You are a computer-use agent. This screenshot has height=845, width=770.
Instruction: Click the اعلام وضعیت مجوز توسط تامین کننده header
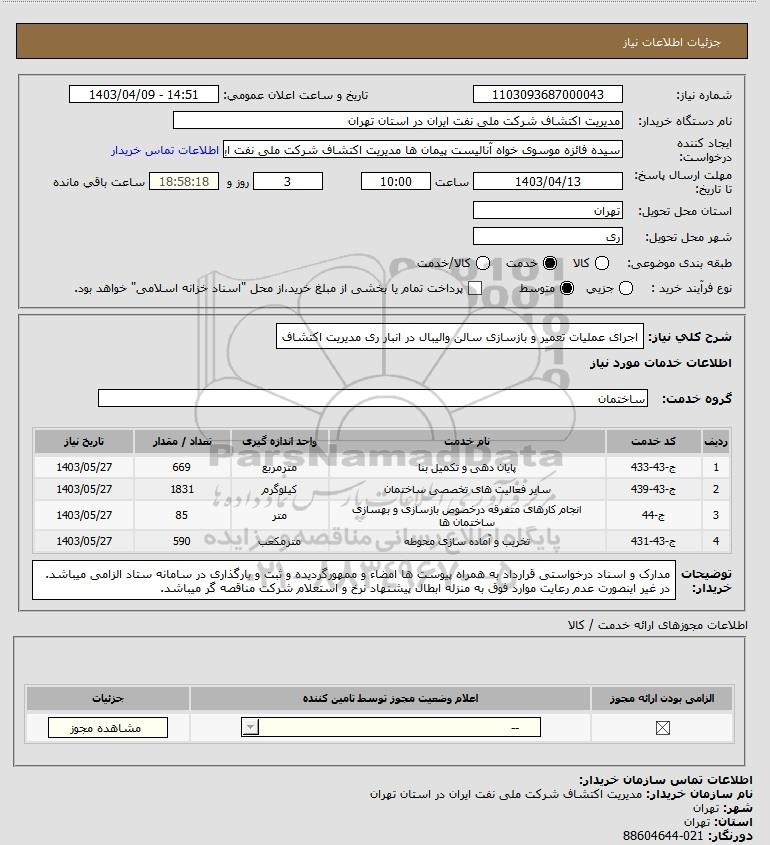(391, 698)
